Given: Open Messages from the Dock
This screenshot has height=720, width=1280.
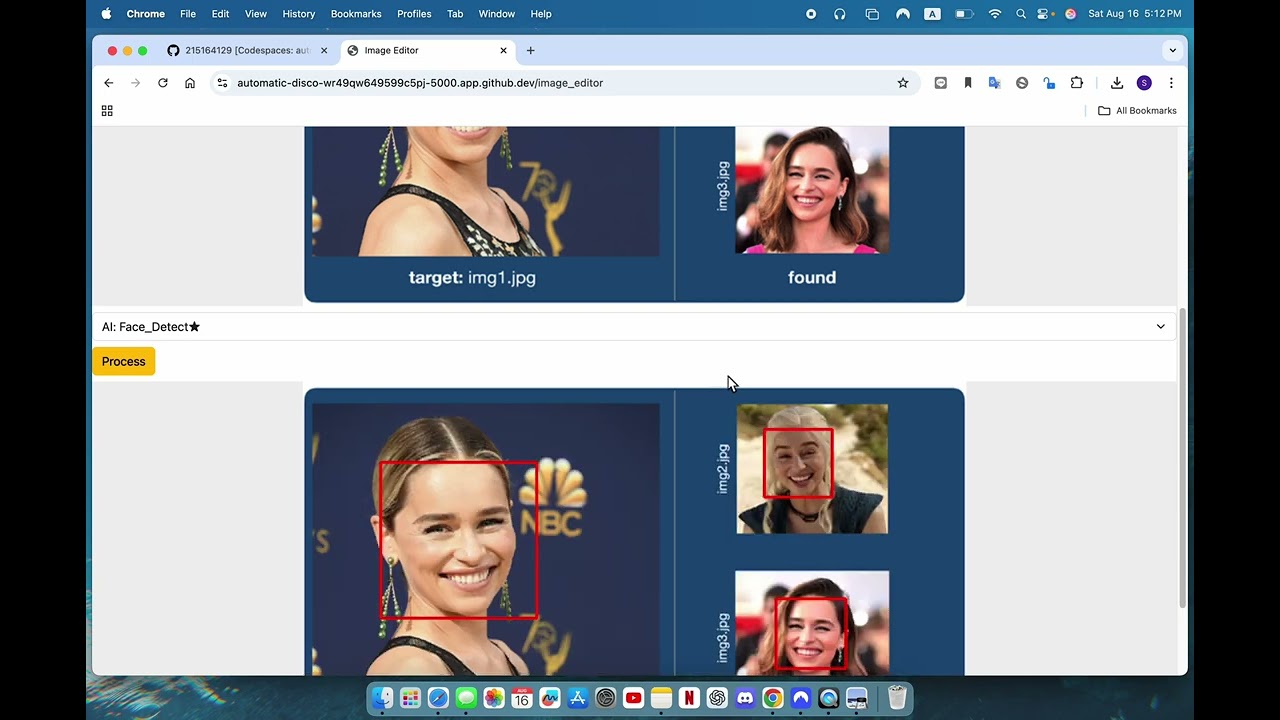Looking at the screenshot, I should point(466,698).
